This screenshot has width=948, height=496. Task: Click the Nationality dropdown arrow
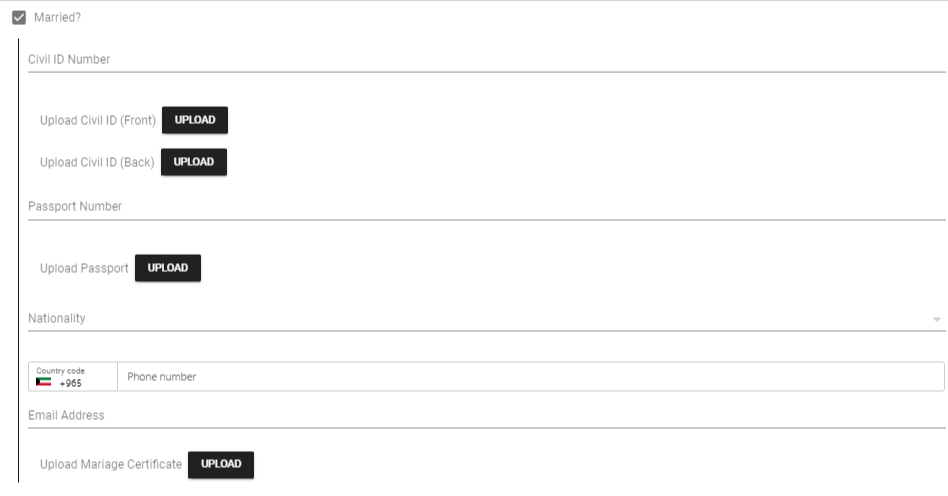(x=936, y=319)
